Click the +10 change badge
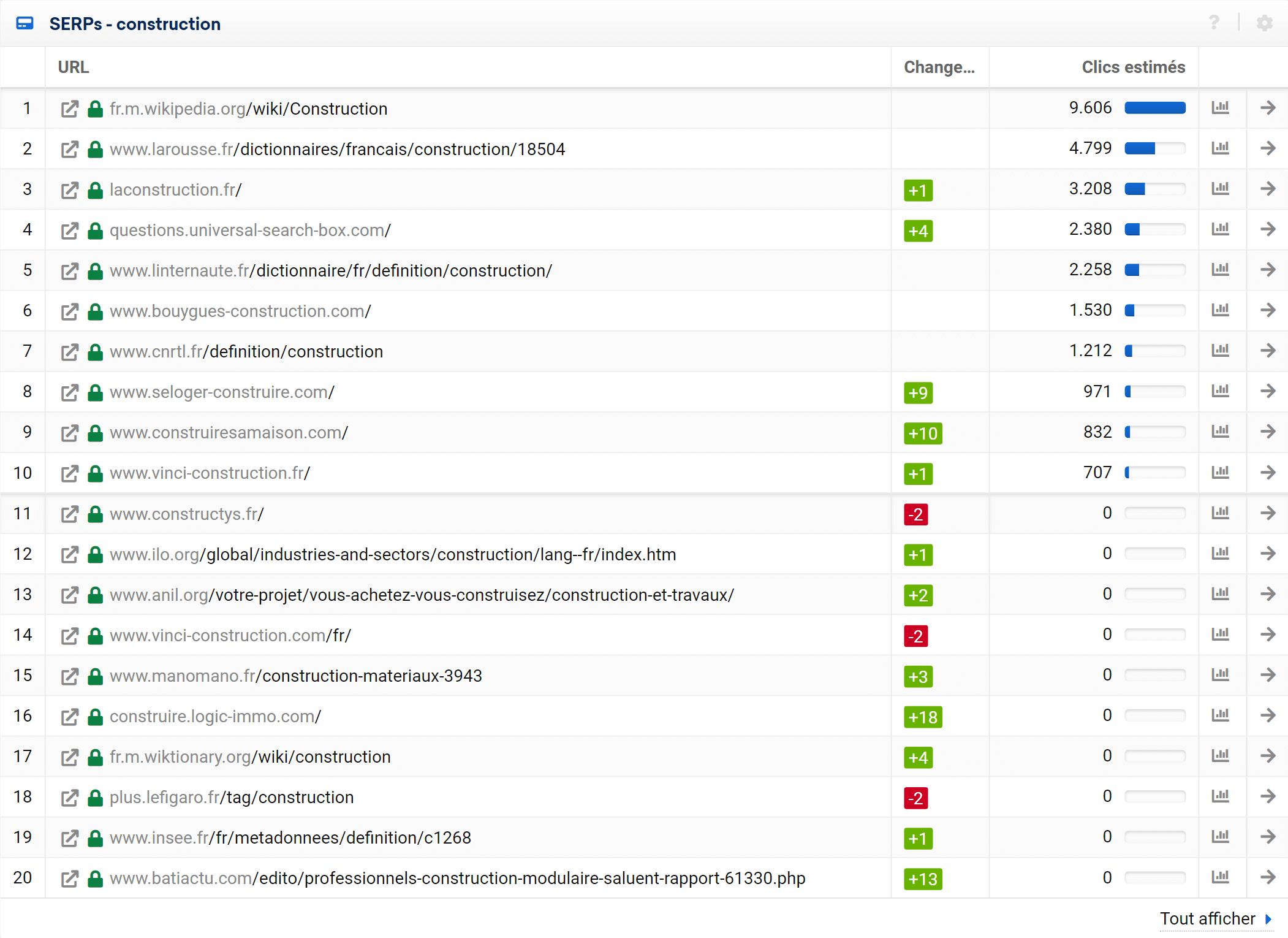The height and width of the screenshot is (938, 1288). [x=923, y=433]
